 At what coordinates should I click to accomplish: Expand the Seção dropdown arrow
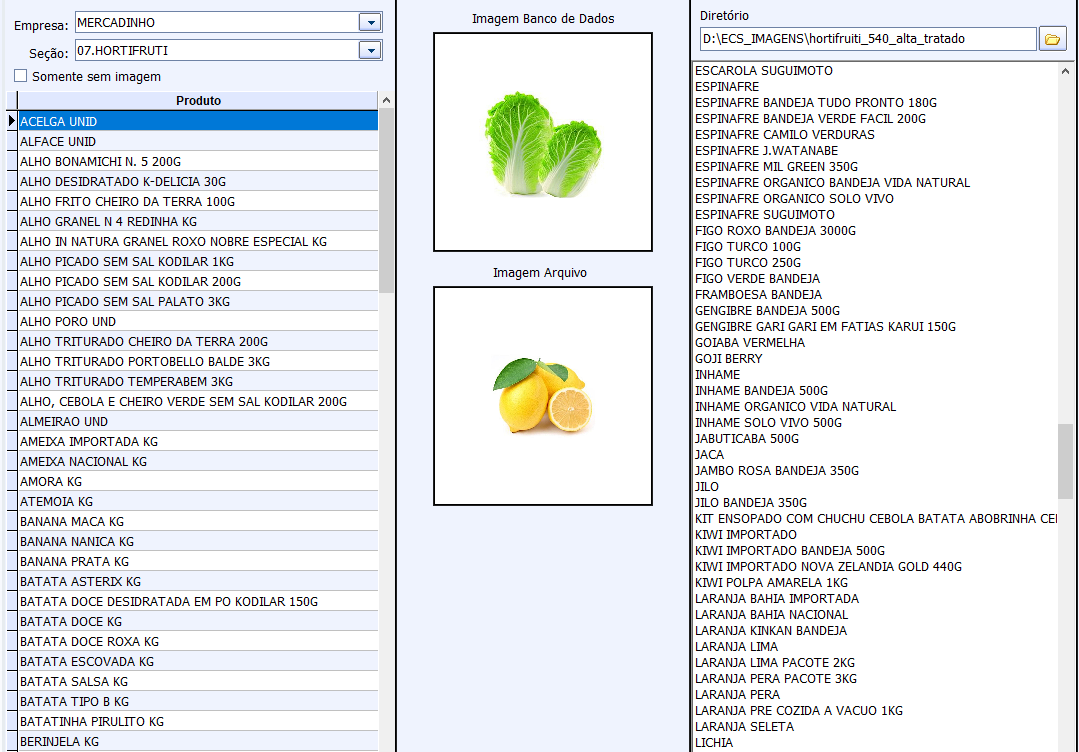[x=369, y=50]
